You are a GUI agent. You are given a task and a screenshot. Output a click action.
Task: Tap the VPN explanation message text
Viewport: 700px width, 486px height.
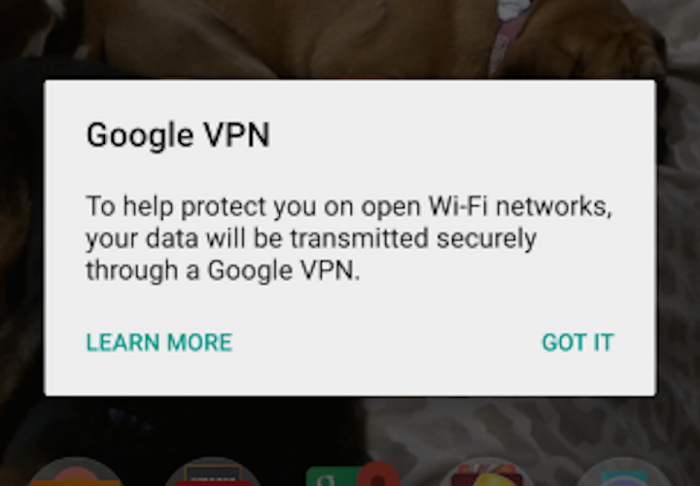(x=349, y=238)
